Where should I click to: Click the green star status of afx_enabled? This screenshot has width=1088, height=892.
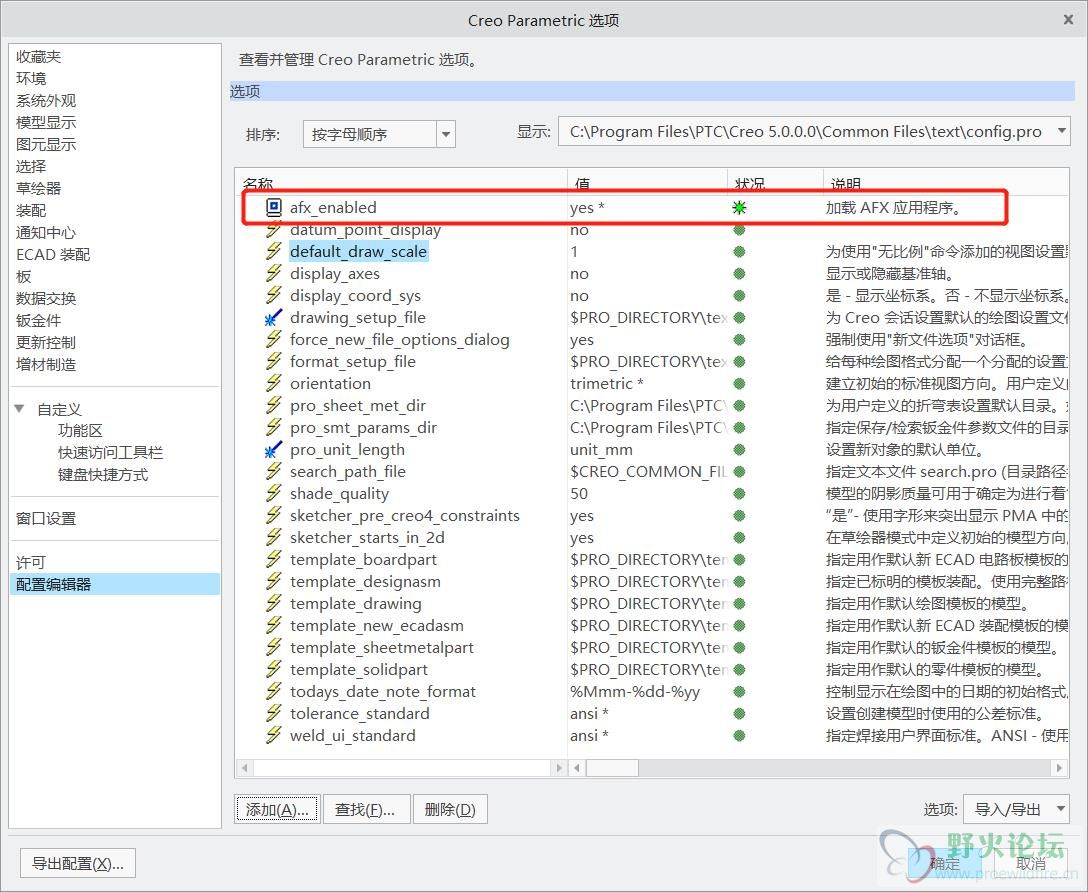[740, 207]
